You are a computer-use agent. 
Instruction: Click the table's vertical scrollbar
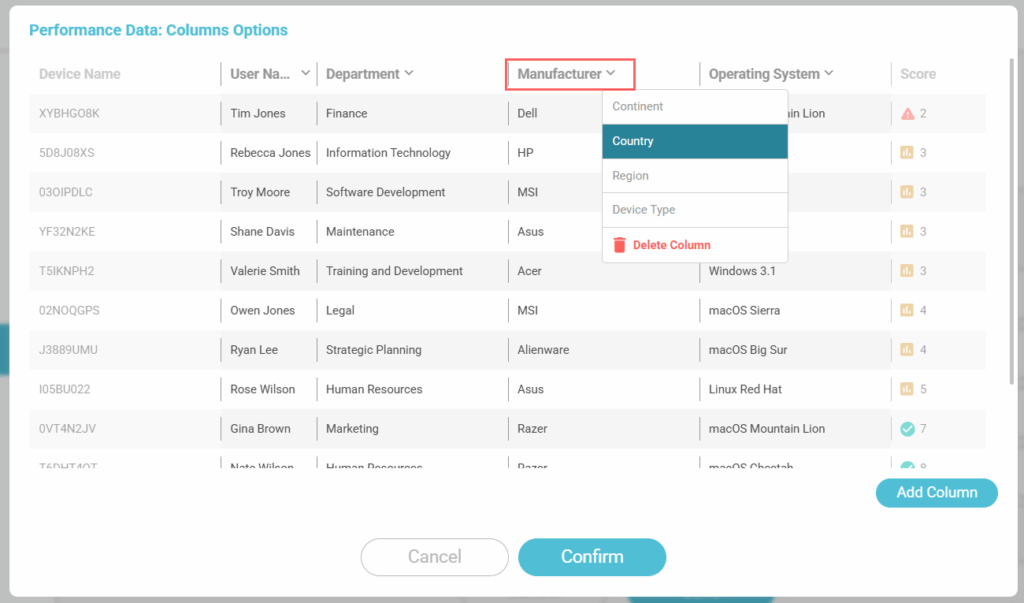1012,220
